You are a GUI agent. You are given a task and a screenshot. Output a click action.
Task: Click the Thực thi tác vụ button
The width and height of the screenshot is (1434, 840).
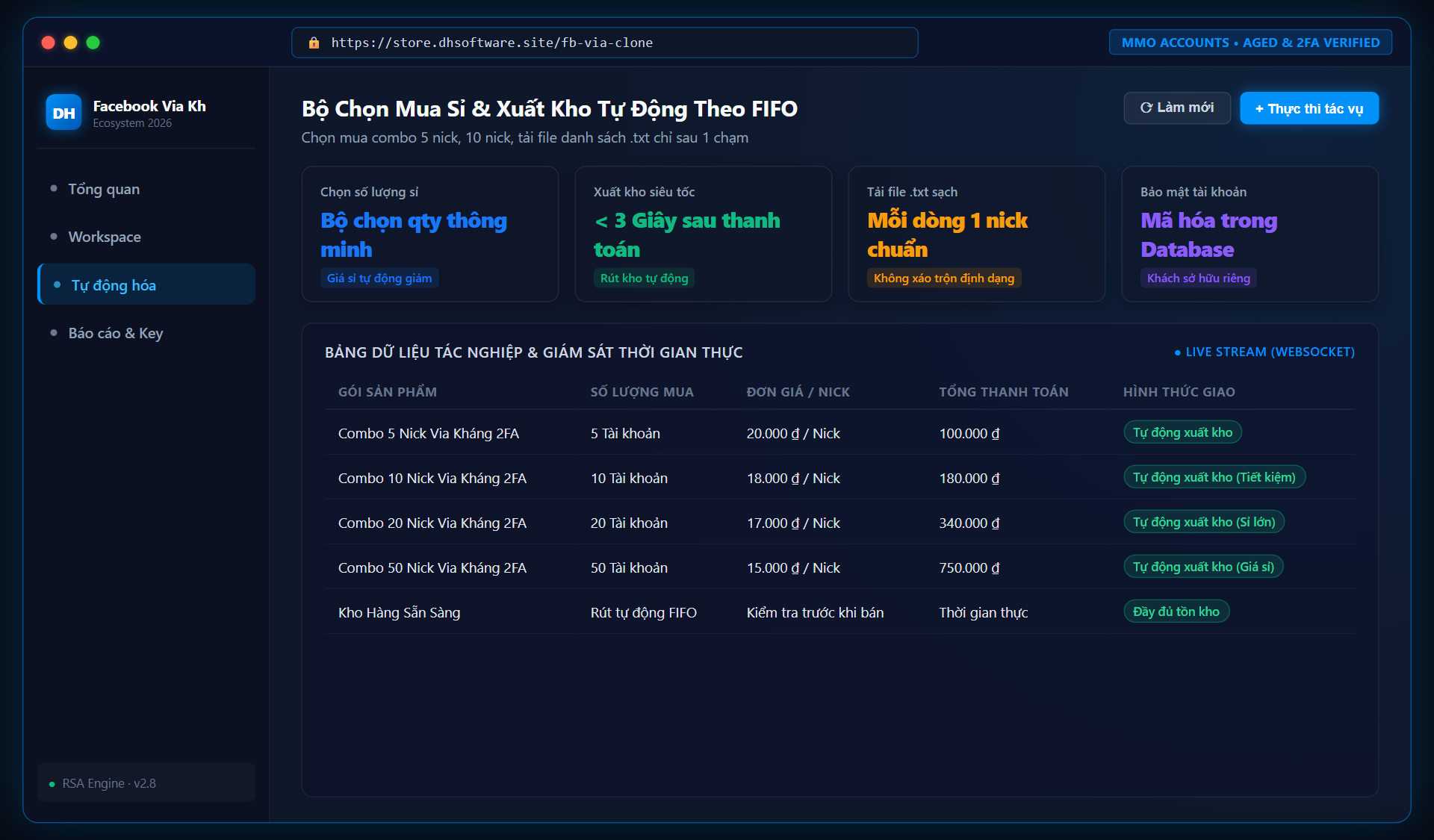click(x=1309, y=108)
